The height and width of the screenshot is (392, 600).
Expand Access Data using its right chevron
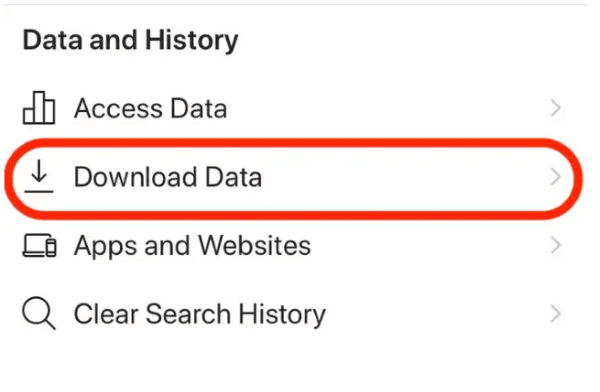point(556,108)
